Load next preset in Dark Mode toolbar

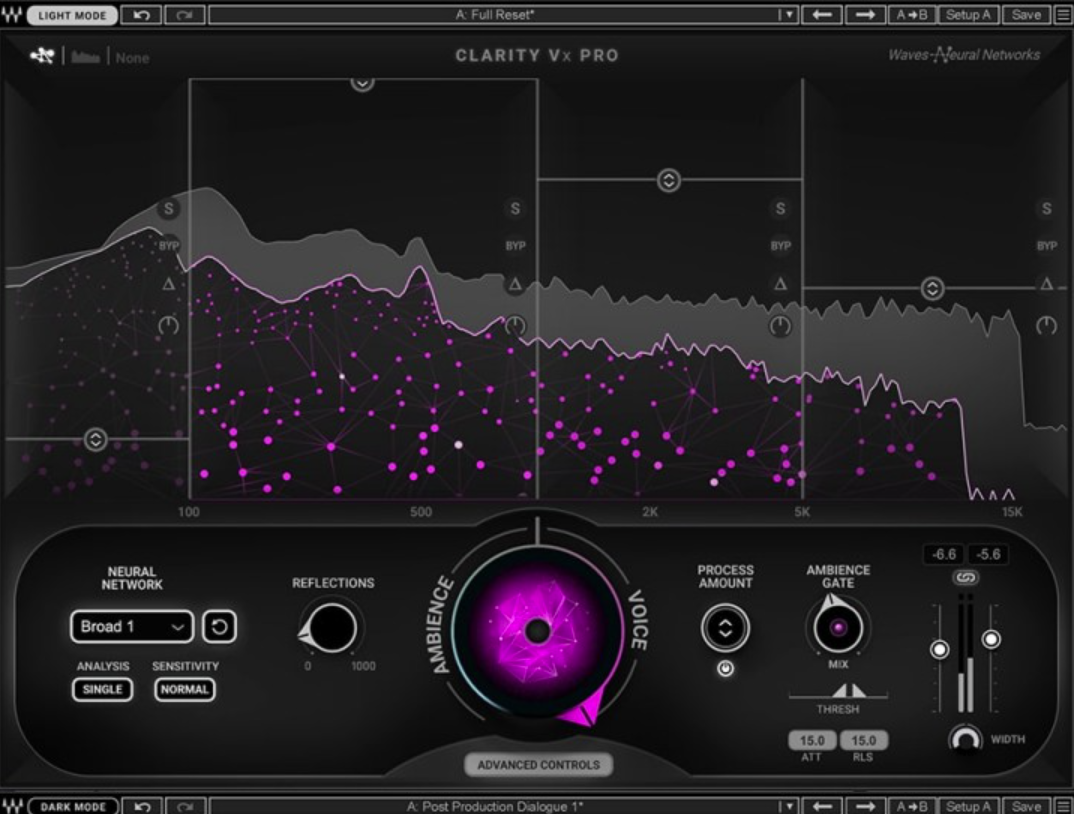coord(865,806)
